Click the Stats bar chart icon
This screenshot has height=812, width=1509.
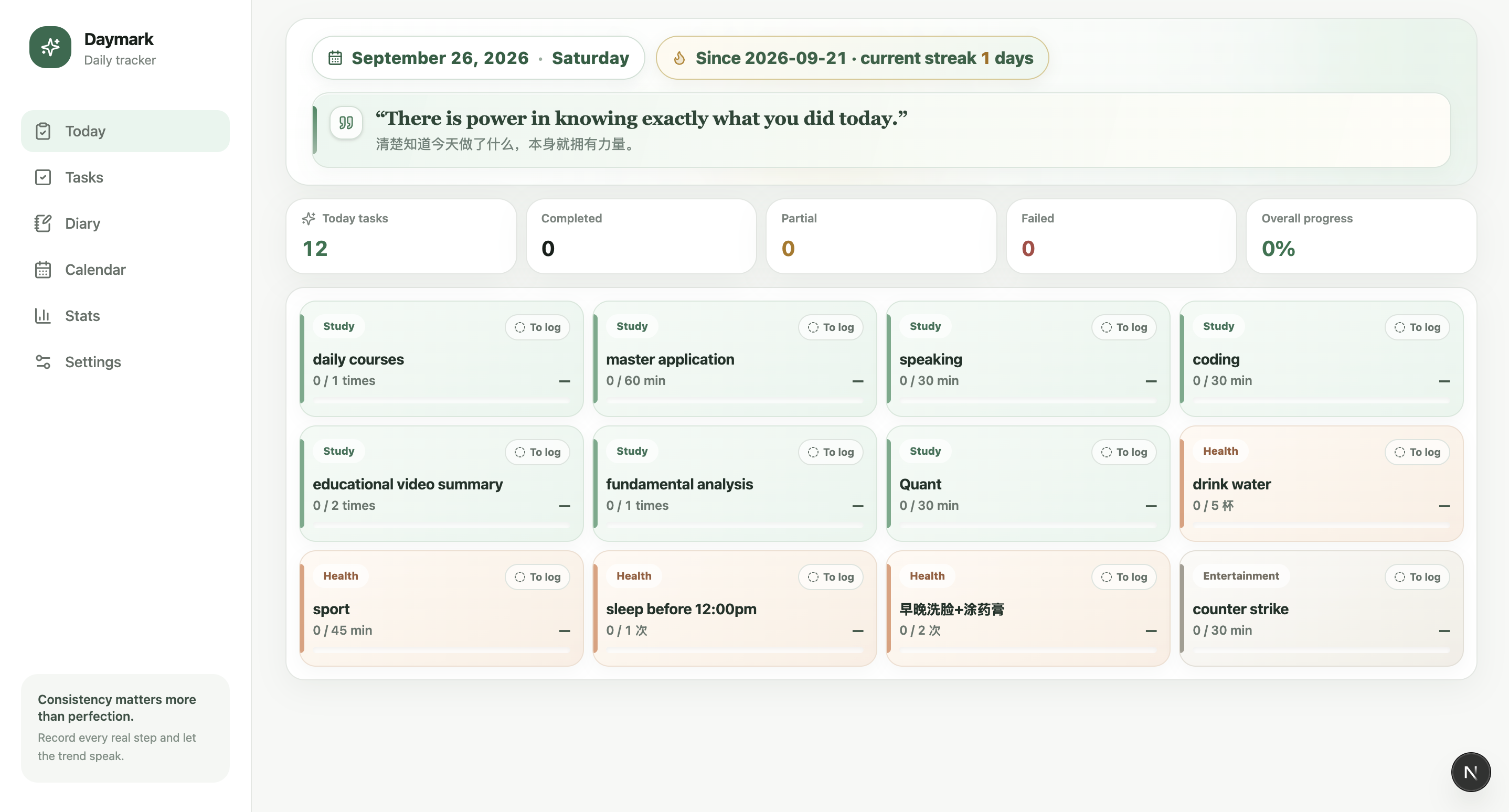[43, 316]
